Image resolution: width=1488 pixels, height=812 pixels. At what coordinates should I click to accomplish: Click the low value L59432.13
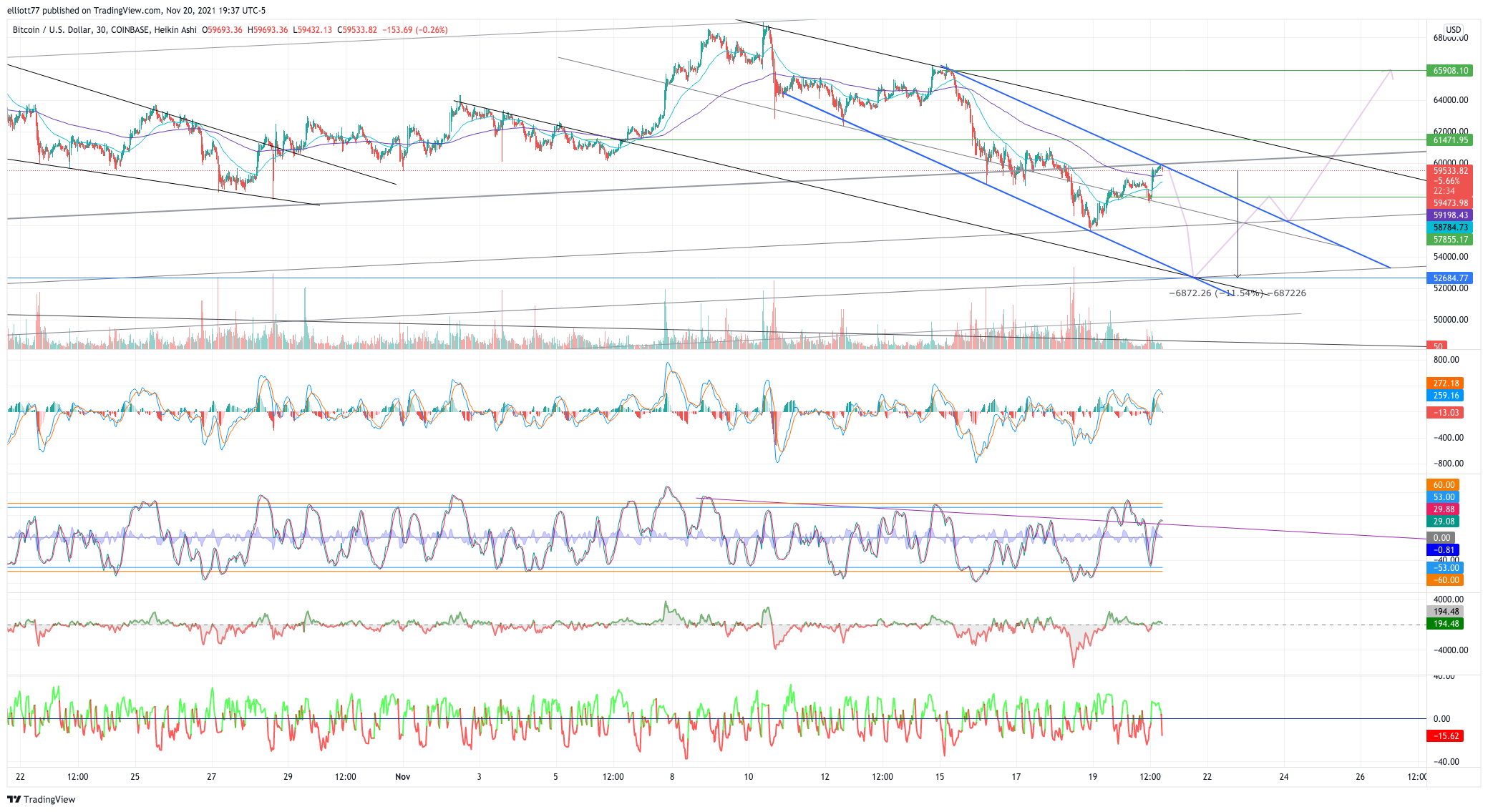(312, 30)
